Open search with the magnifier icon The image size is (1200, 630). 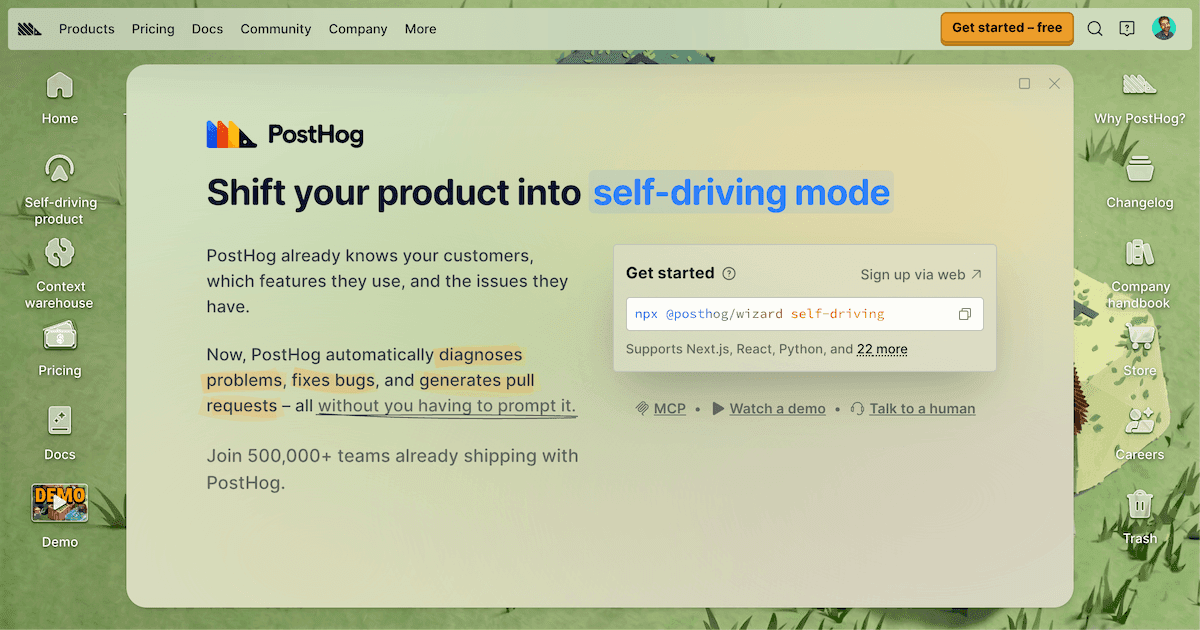(1095, 29)
